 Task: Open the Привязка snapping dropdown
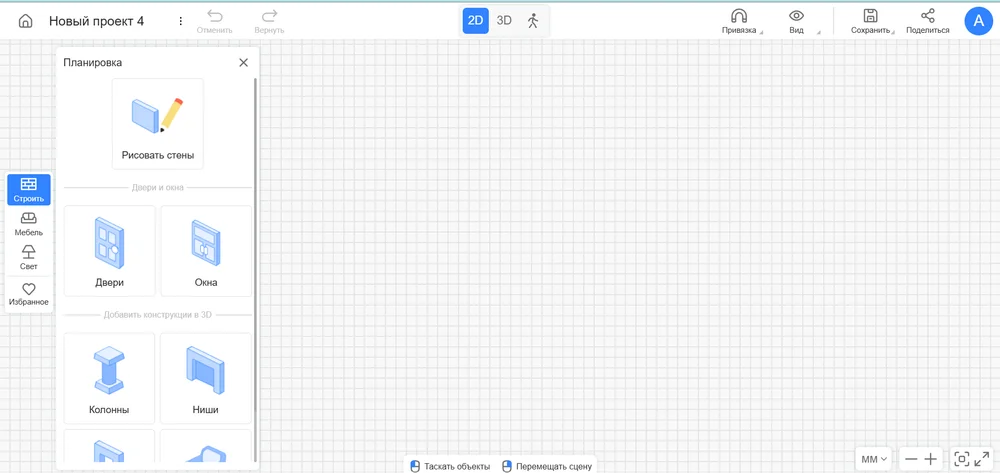(740, 21)
